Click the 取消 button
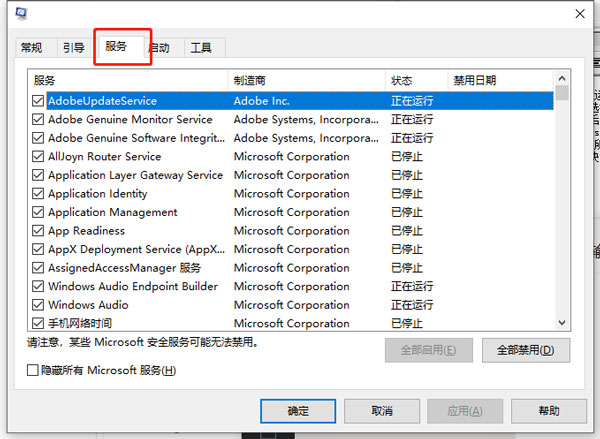The height and width of the screenshot is (439, 600). (x=382, y=411)
